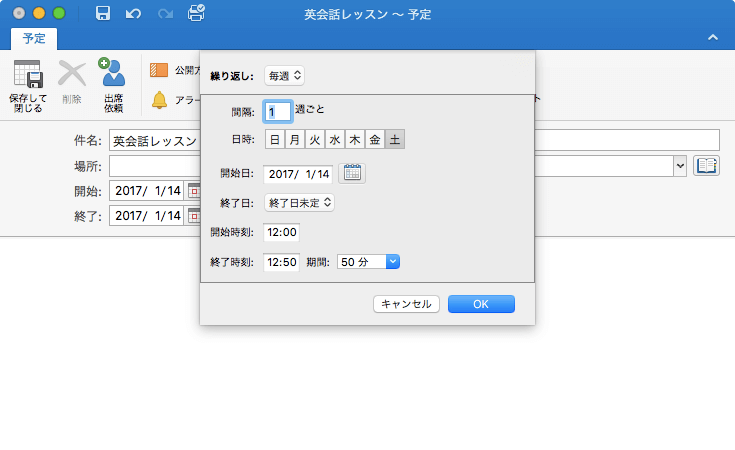Open the calendar picker beside 開始日
This screenshot has width=735, height=450.
point(352,173)
